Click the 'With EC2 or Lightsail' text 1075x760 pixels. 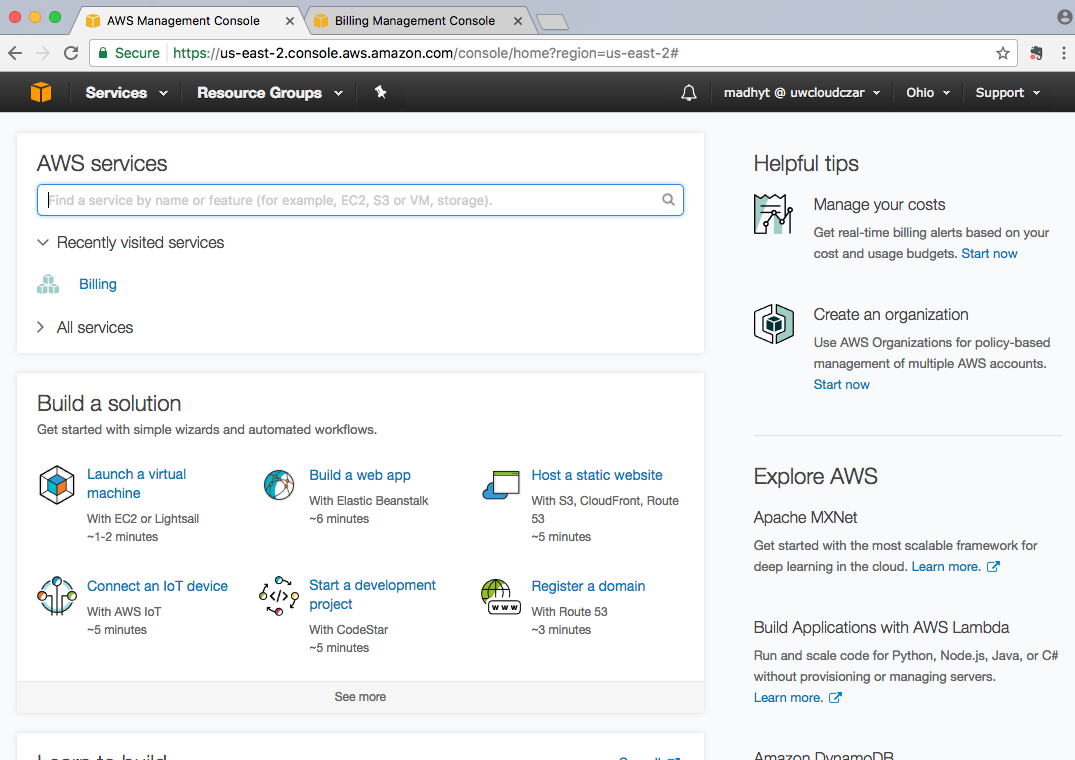click(143, 519)
